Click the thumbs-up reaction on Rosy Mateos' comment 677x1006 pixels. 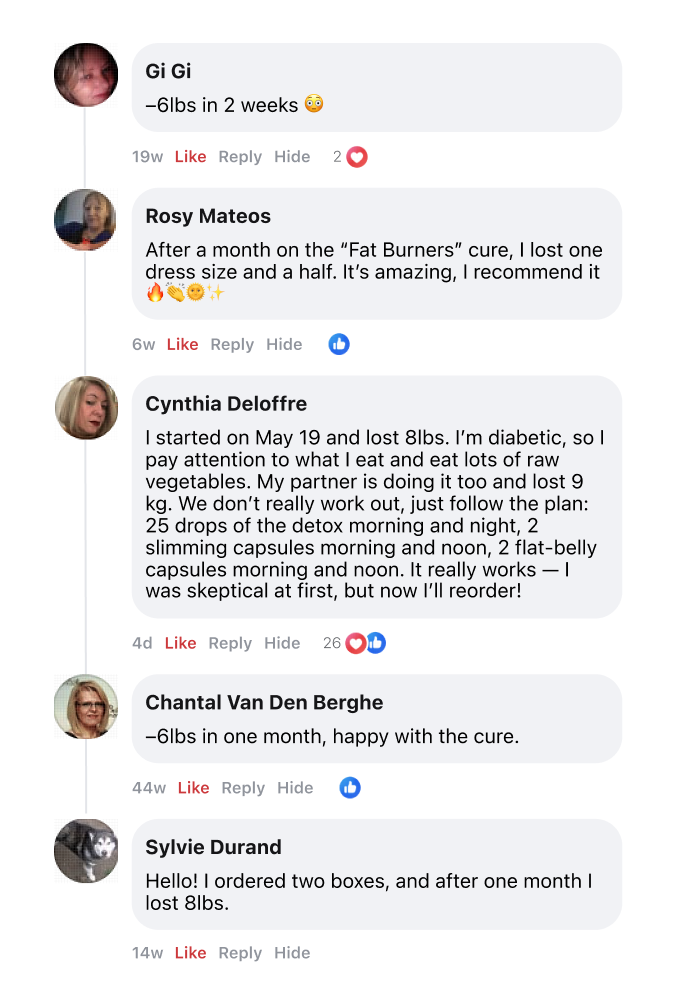pyautogui.click(x=339, y=344)
